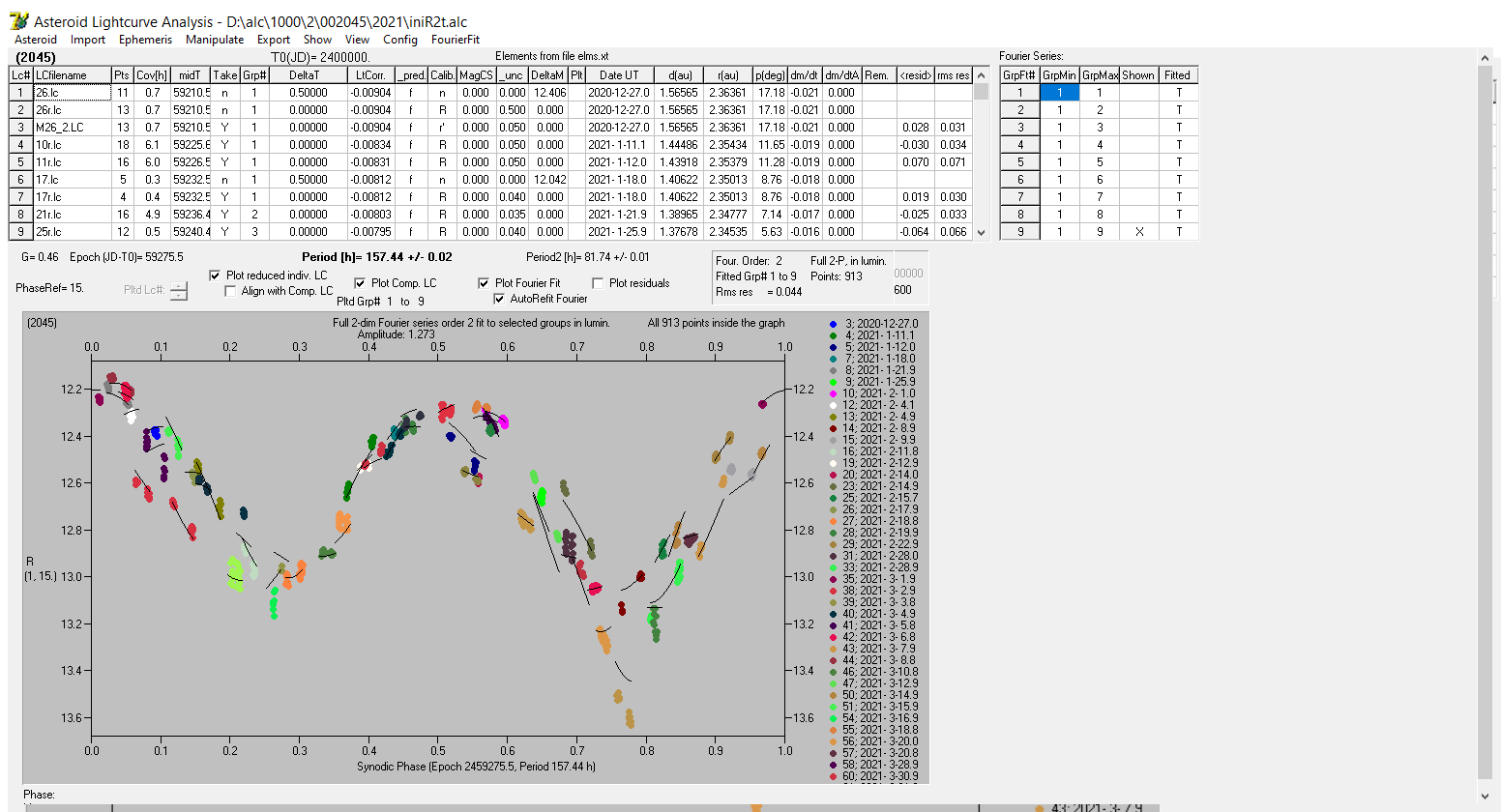Click the lightcurve table scrollbar thumb

click(982, 92)
